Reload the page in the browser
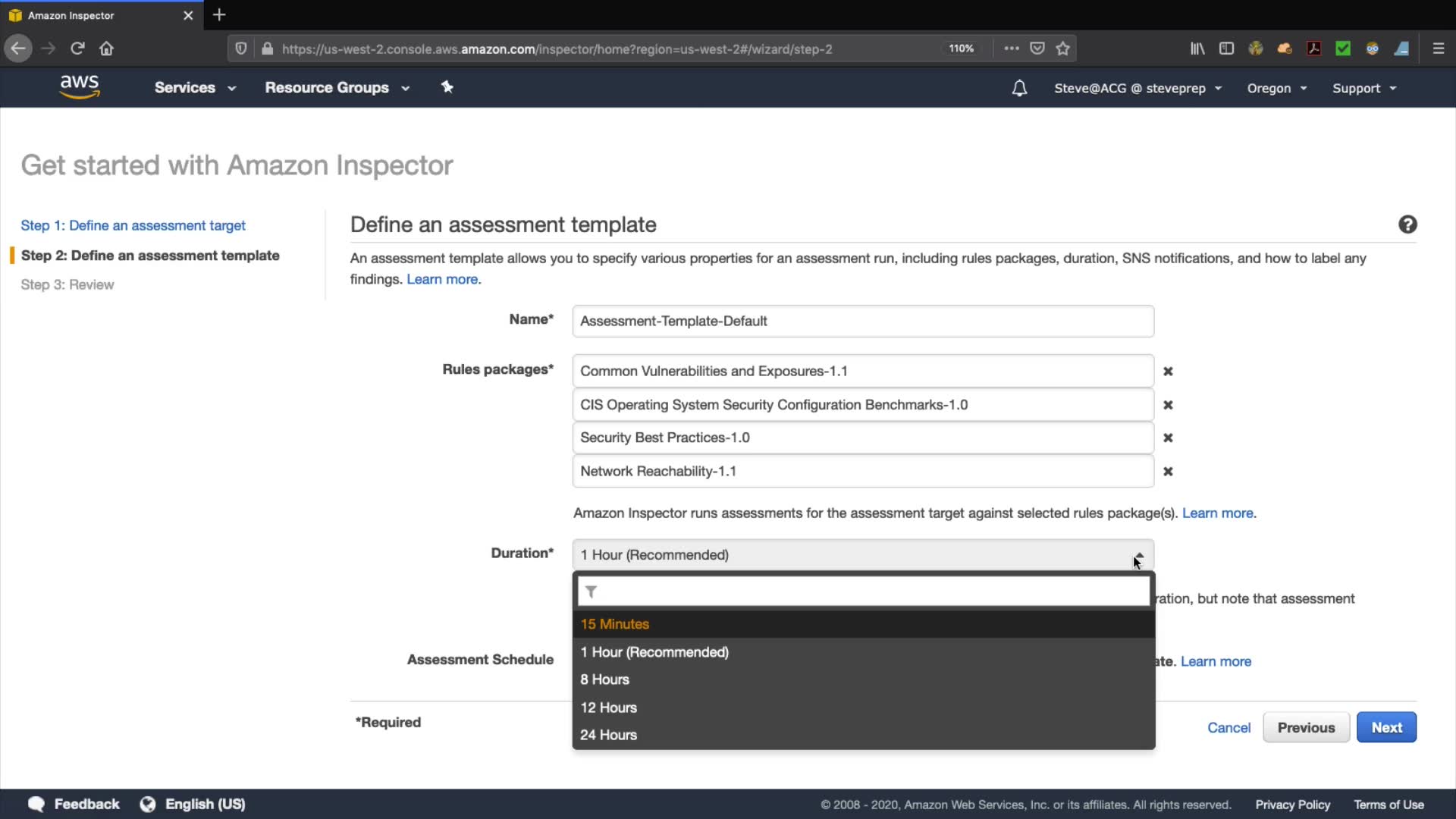The height and width of the screenshot is (819, 1456). pos(77,49)
